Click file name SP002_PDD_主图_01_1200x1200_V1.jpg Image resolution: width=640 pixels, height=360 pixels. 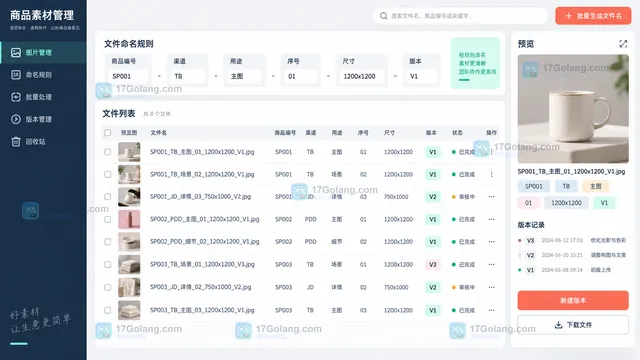tap(204, 219)
